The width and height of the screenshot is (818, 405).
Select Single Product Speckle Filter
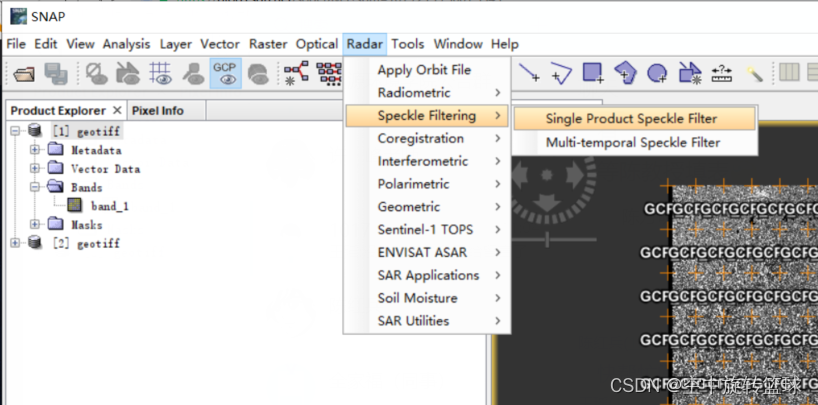(634, 119)
